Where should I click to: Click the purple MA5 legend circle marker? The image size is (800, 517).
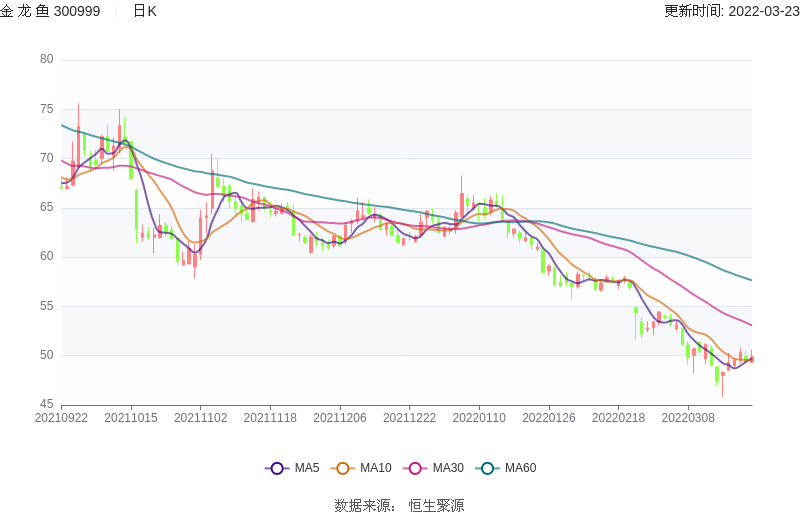[277, 468]
